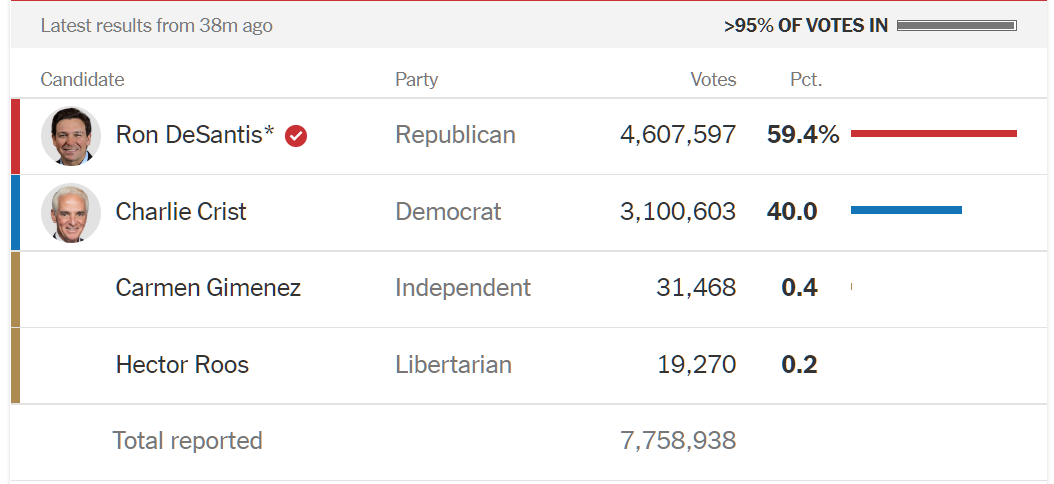Click the red party stripe on the first row
The height and width of the screenshot is (484, 1054).
pos(15,136)
